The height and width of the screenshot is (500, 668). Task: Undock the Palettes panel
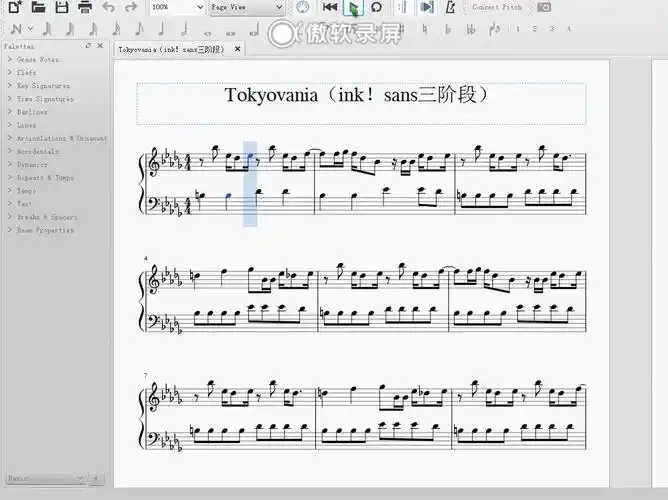pyautogui.click(x=88, y=46)
